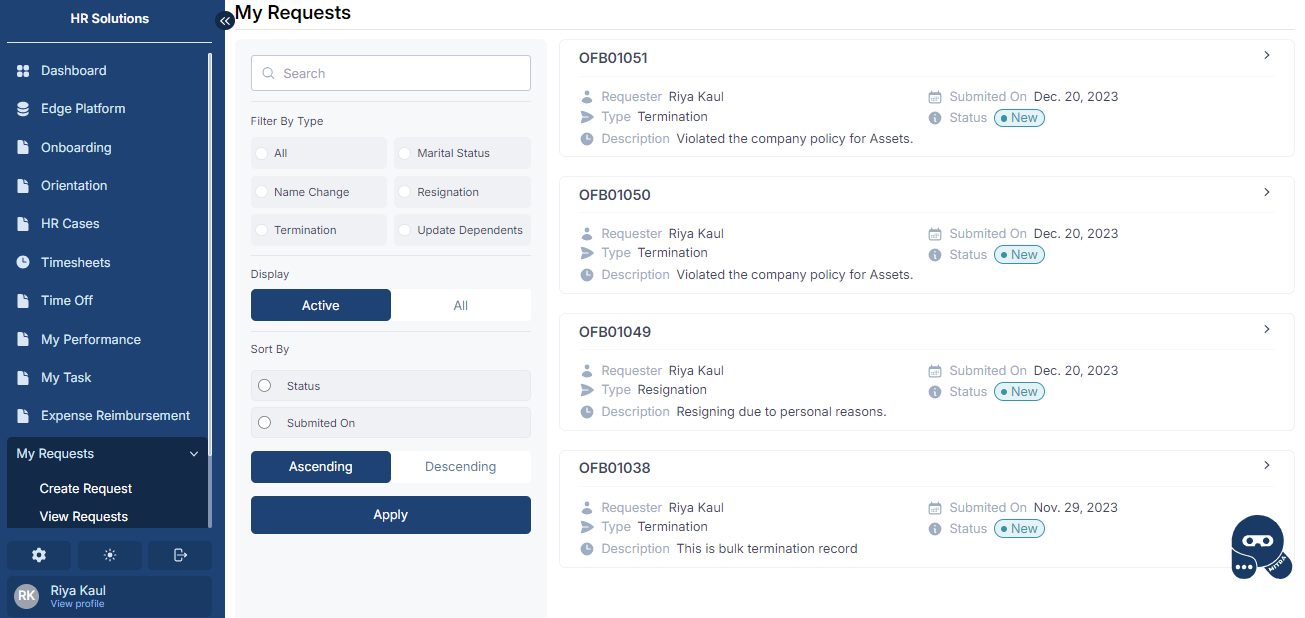Click the paper-plane Type icon in OFB01049

tap(587, 390)
